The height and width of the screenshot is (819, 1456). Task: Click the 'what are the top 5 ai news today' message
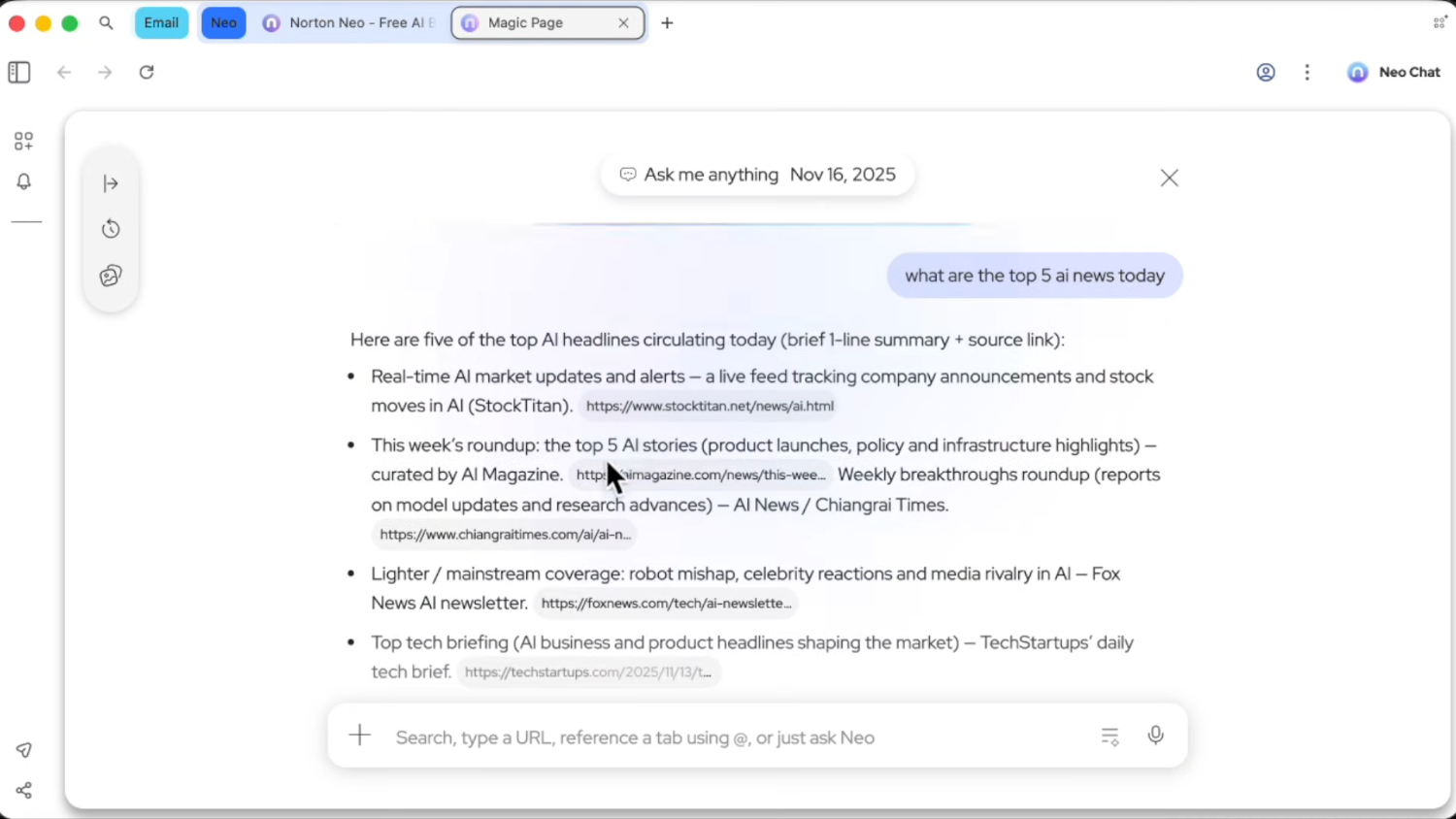1035,276
